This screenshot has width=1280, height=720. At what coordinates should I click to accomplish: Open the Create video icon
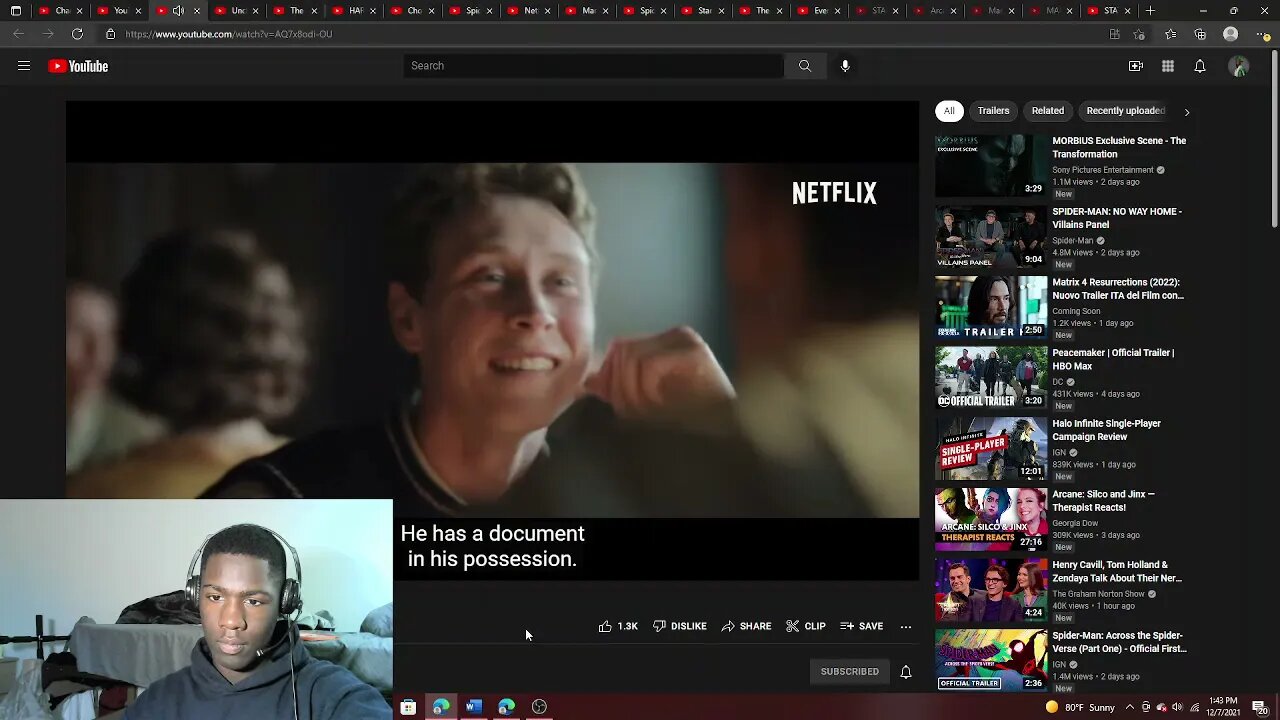tap(1136, 66)
